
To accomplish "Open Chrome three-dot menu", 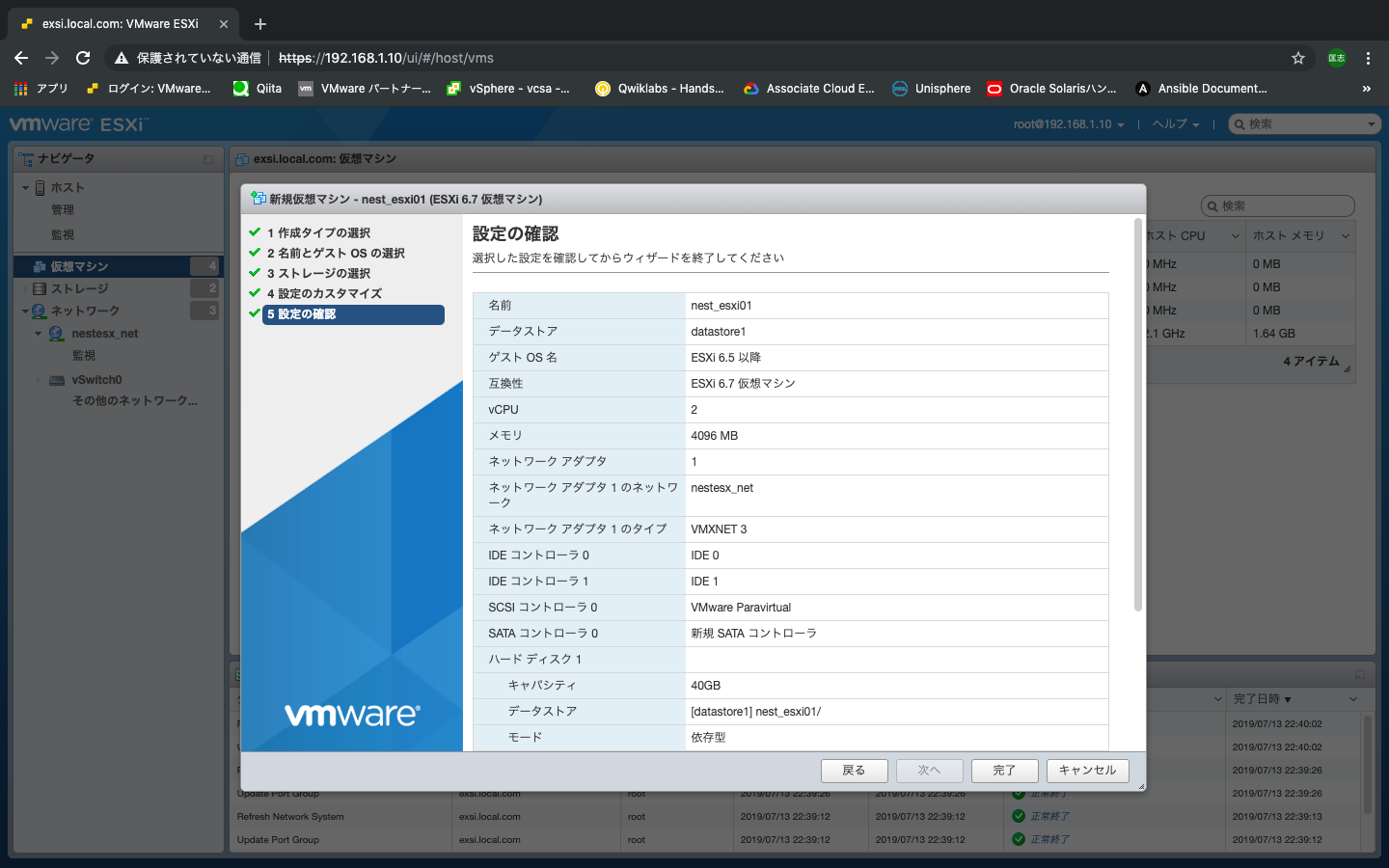I will pyautogui.click(x=1368, y=58).
